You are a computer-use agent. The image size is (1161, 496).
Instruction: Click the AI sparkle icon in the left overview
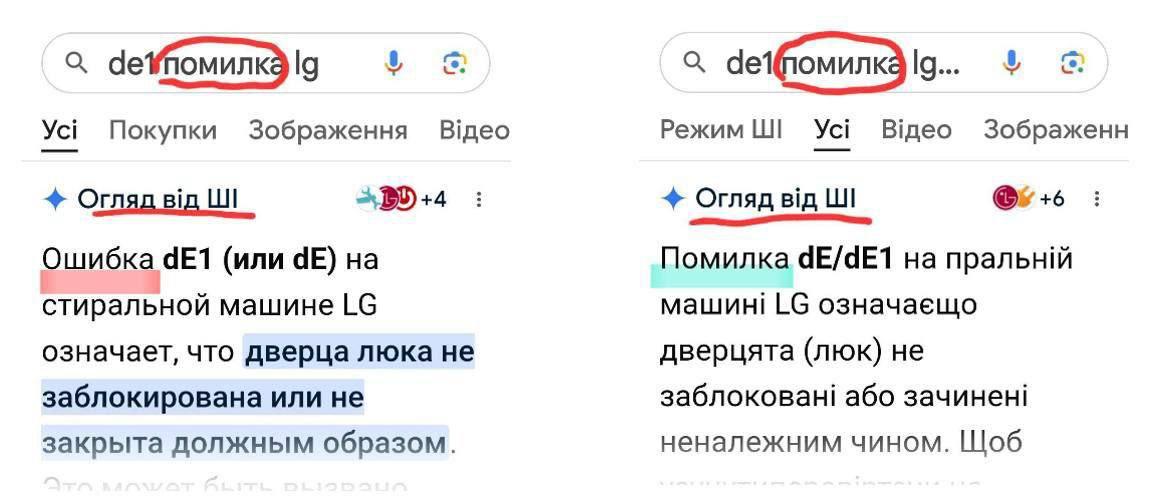(55, 199)
